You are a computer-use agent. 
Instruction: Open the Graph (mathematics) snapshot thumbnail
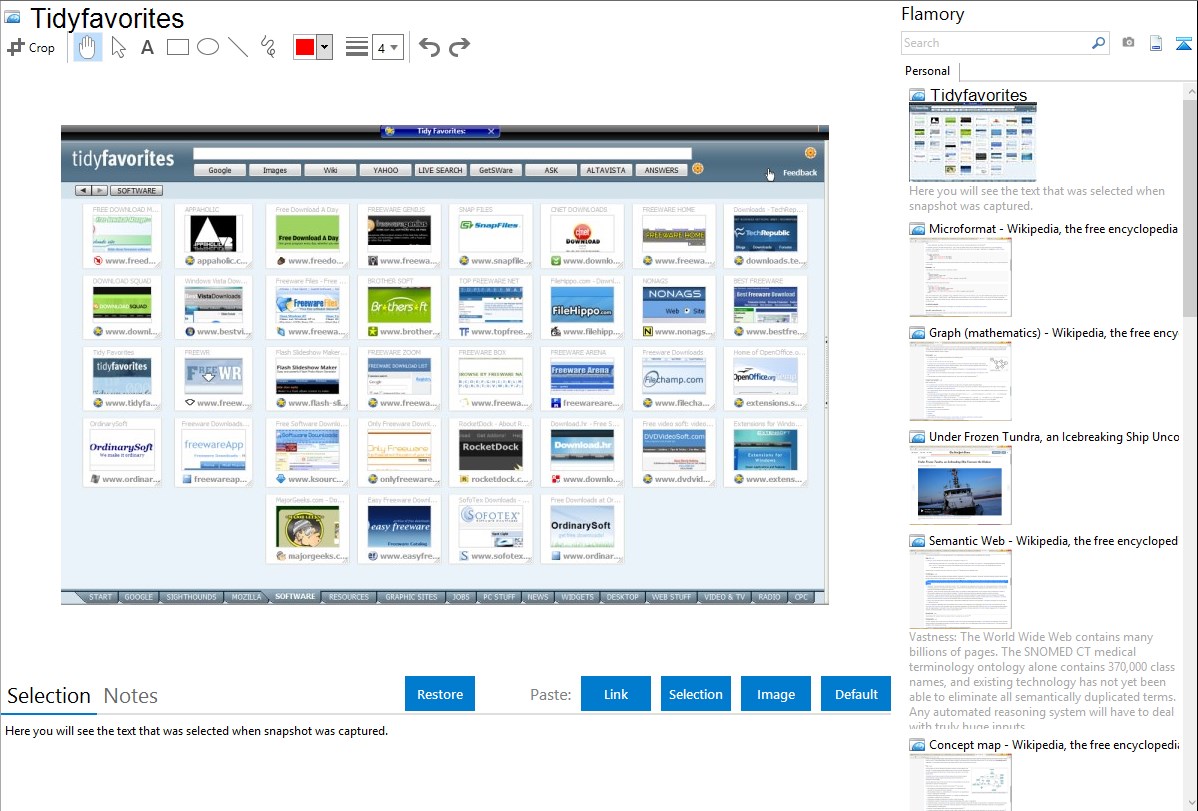point(960,381)
